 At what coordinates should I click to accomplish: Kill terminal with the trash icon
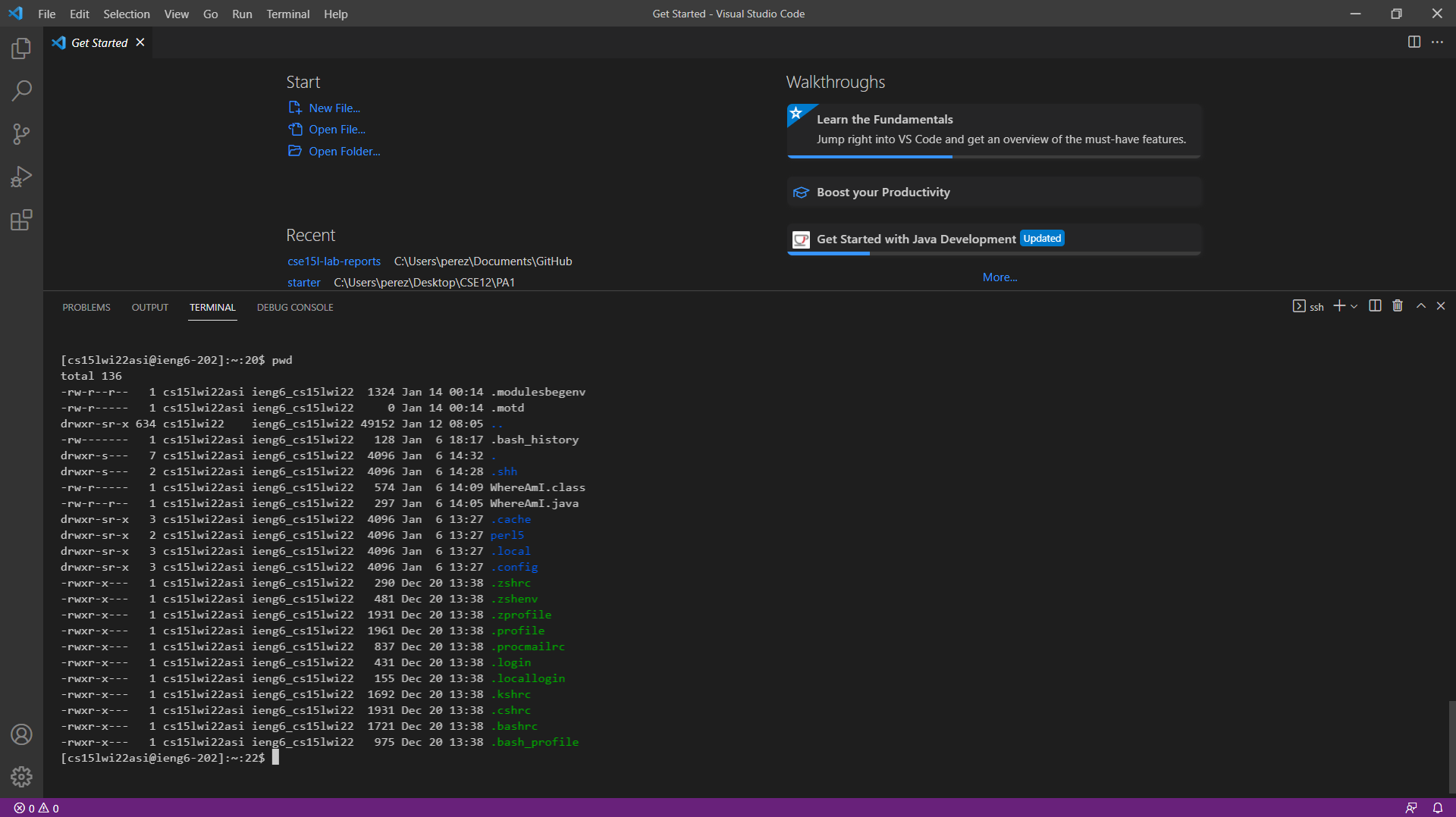(x=1398, y=306)
